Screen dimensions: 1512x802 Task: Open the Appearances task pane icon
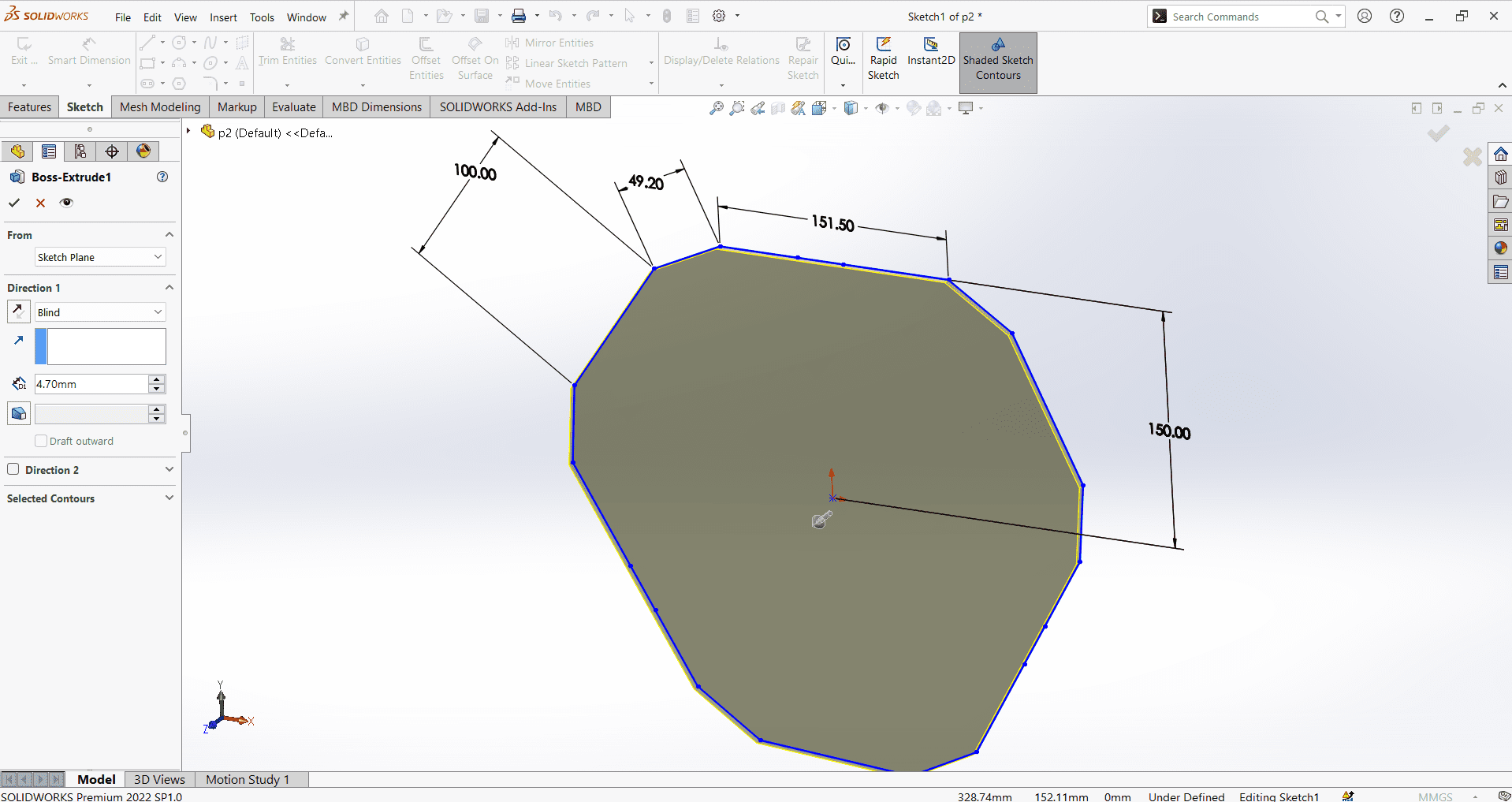click(1500, 248)
